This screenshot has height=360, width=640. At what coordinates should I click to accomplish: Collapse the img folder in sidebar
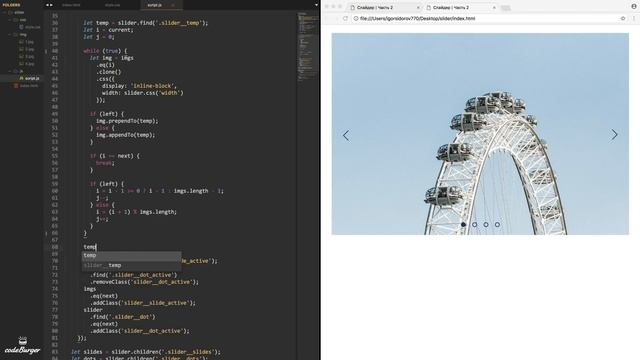click(10, 35)
